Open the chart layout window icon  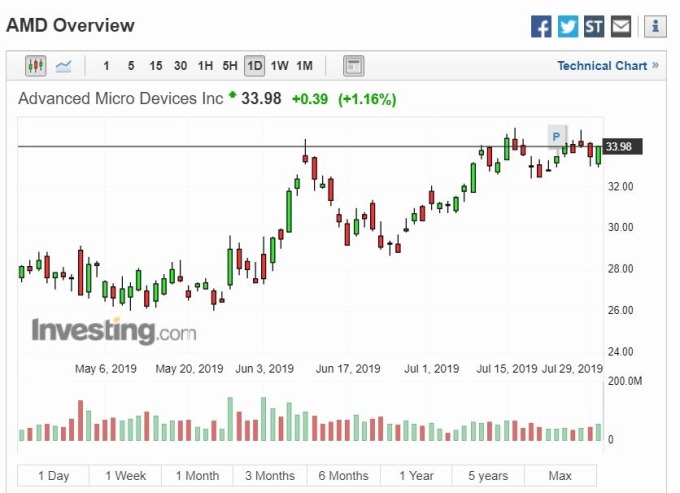click(353, 66)
